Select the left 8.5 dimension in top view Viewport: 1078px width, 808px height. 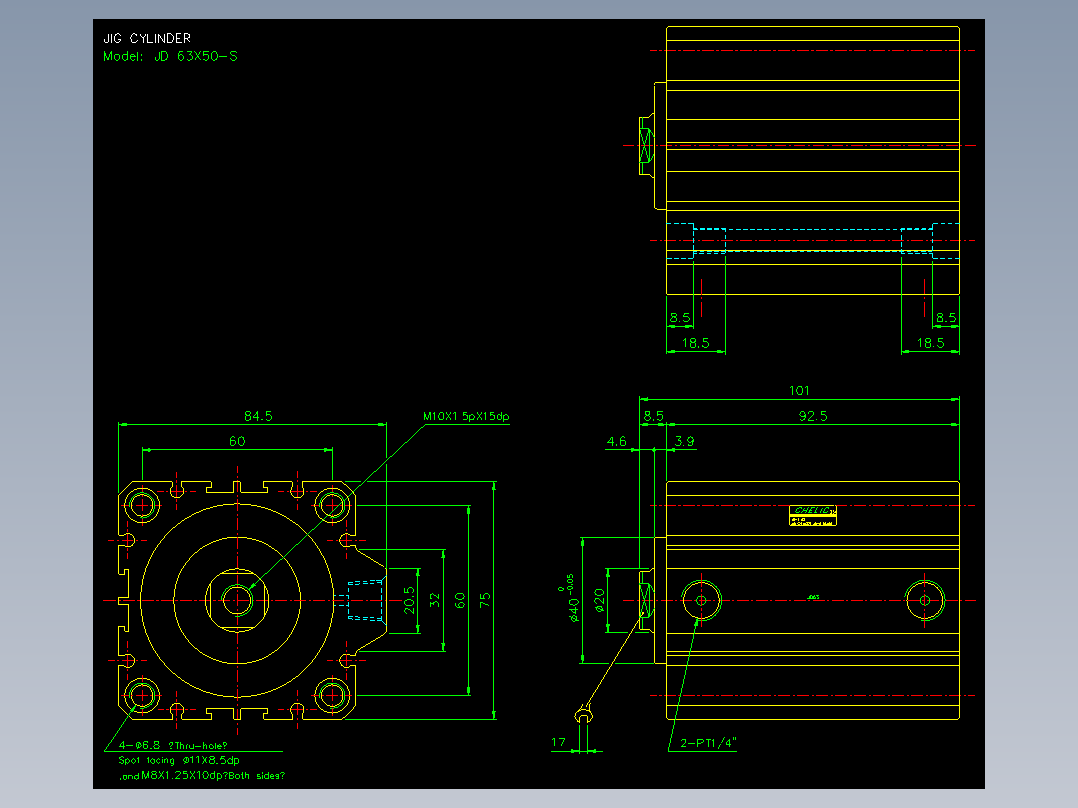[679, 318]
